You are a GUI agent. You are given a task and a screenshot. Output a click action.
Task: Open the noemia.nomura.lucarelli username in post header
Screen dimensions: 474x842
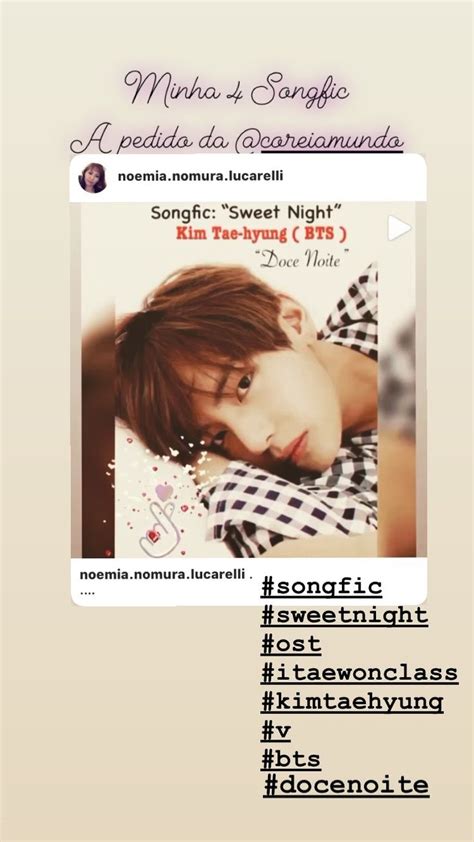pyautogui.click(x=200, y=176)
